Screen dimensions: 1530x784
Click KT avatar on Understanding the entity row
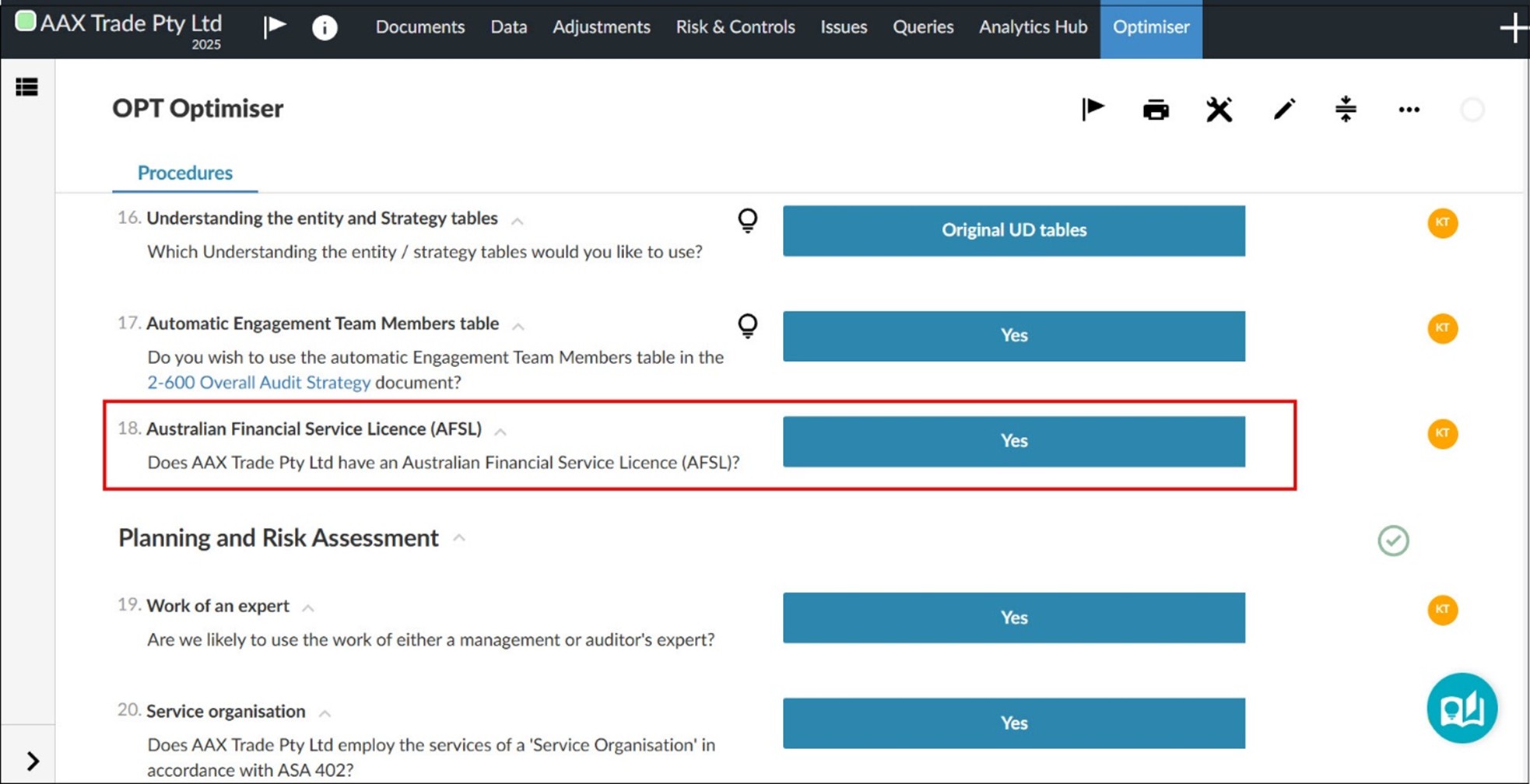pyautogui.click(x=1442, y=223)
